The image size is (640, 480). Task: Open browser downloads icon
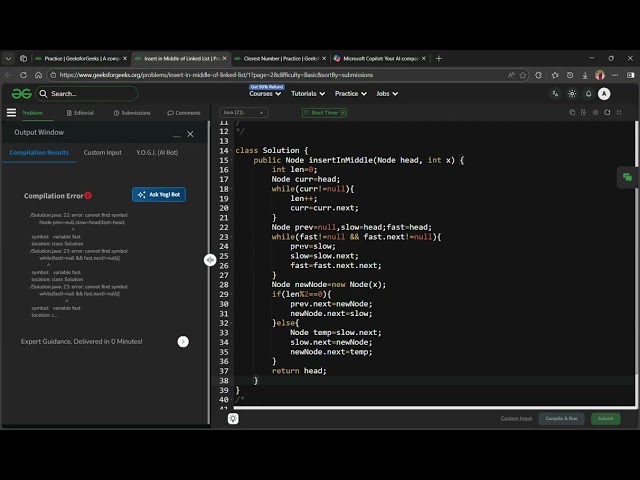585,75
